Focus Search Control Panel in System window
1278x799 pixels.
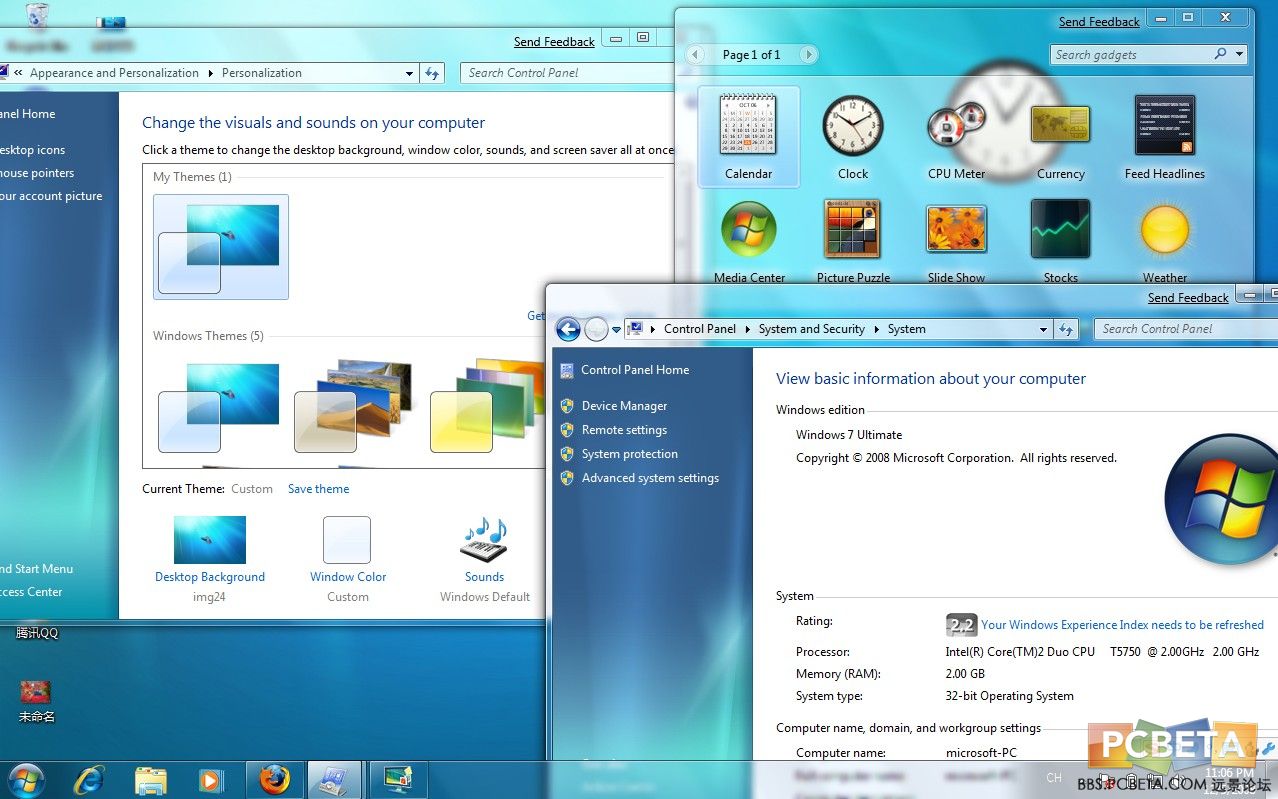(1186, 329)
